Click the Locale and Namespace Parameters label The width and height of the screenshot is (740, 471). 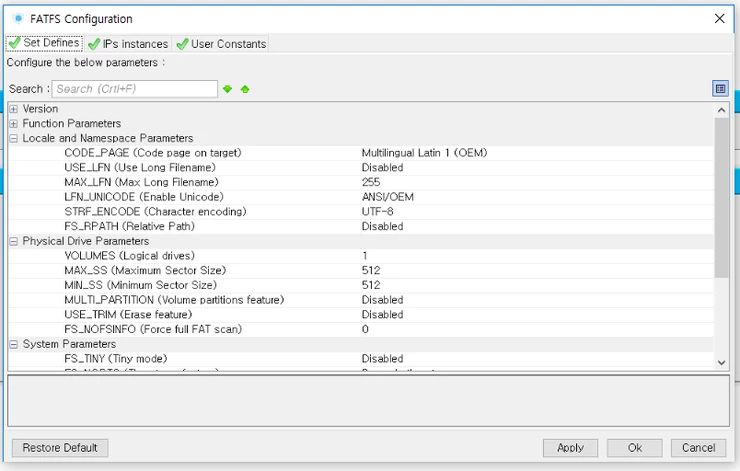tap(108, 138)
